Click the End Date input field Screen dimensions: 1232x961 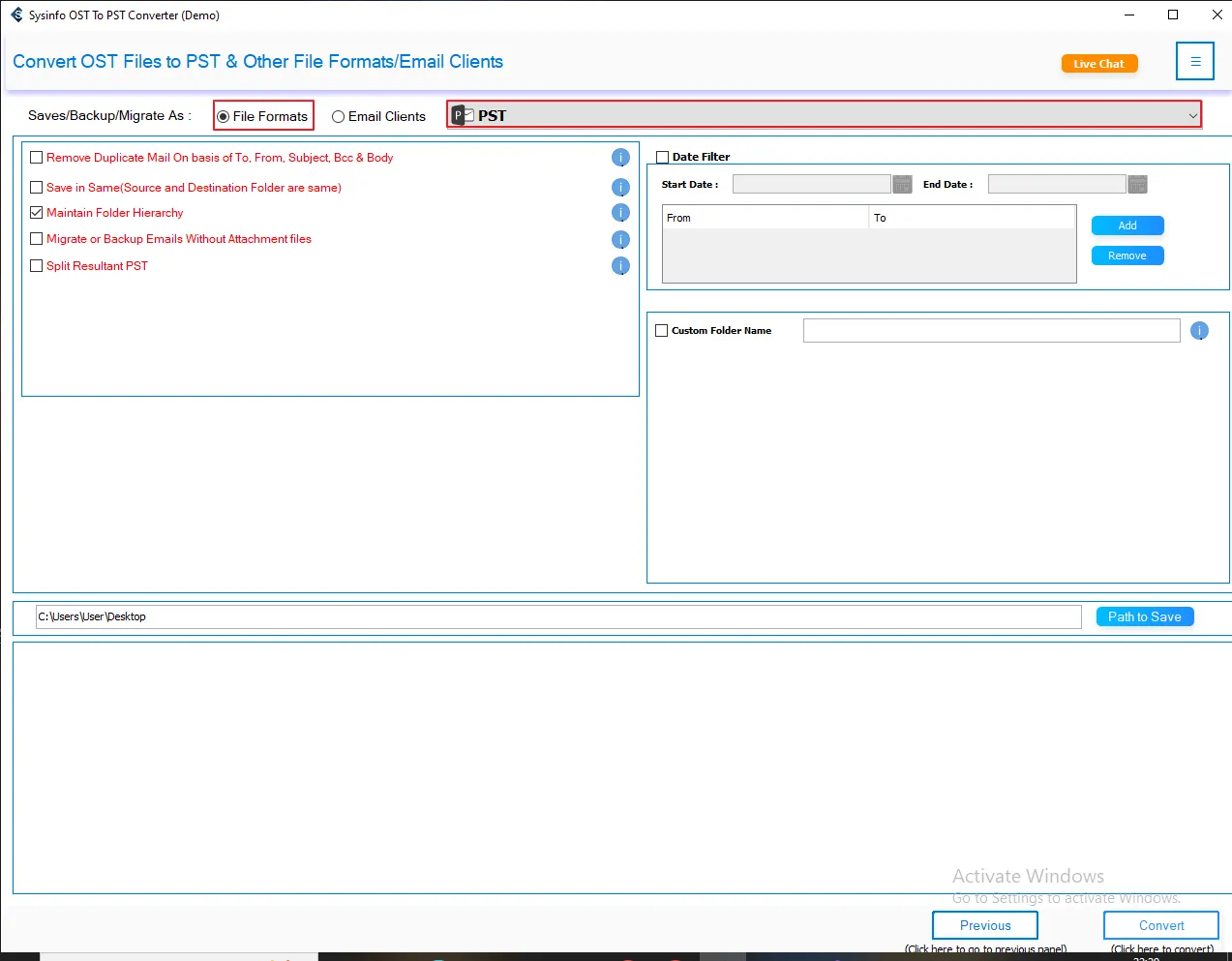pos(1057,184)
